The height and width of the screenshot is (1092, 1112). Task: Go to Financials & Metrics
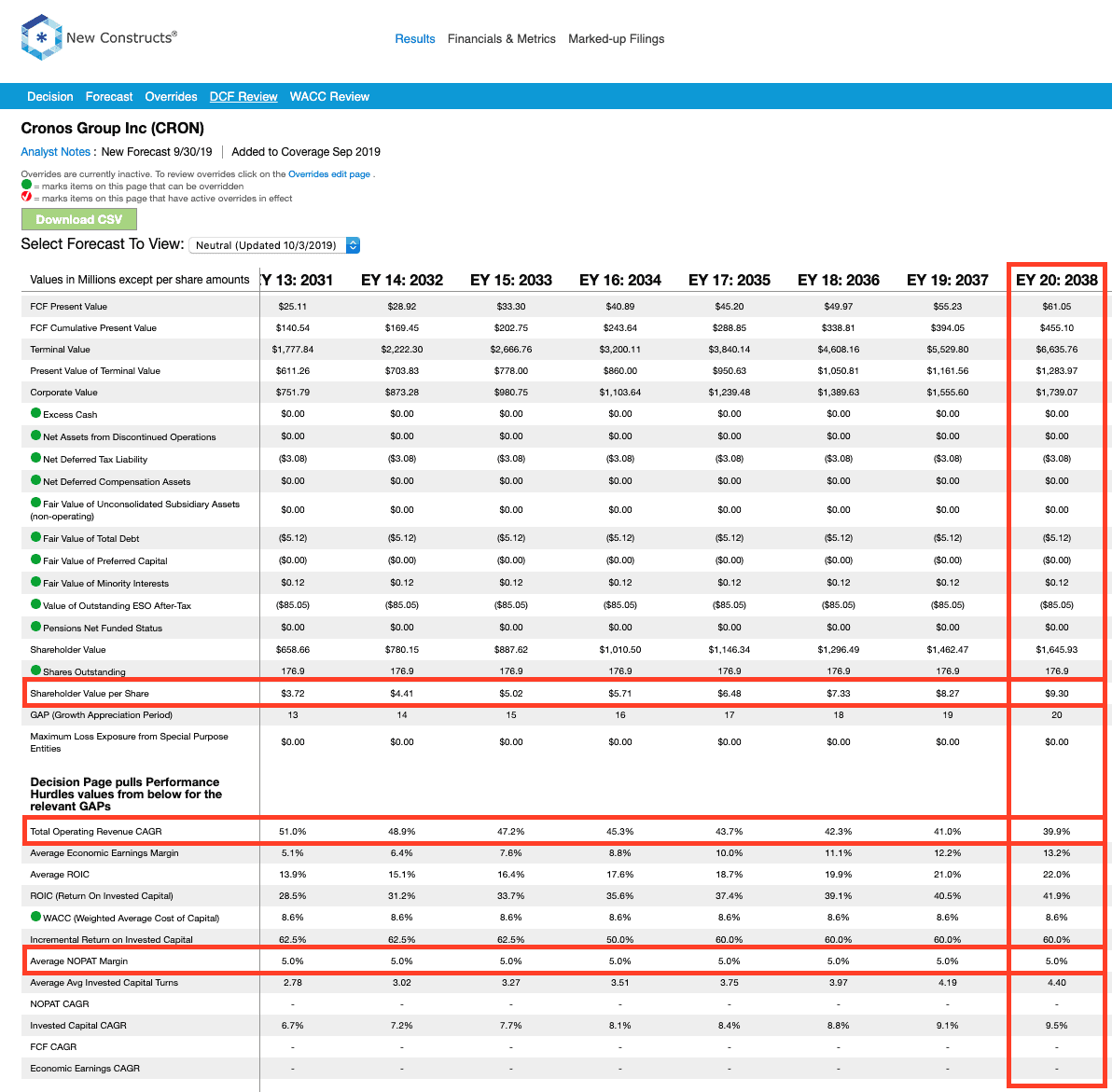501,39
